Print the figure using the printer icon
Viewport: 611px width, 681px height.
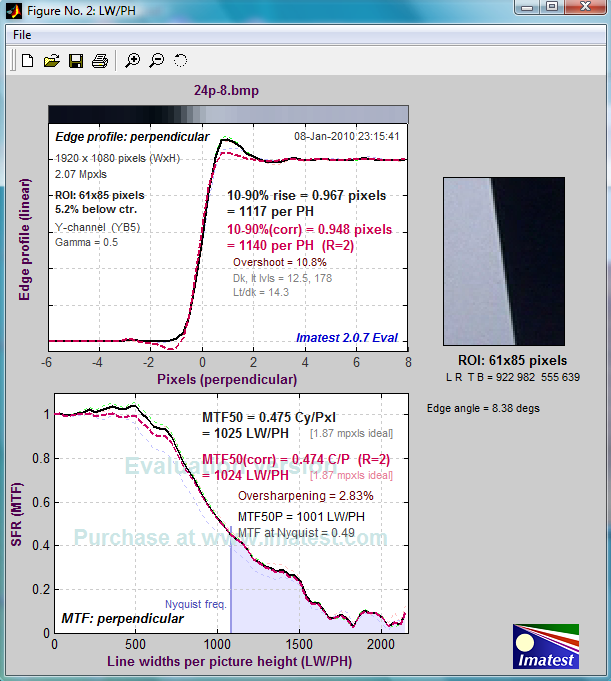click(x=99, y=61)
